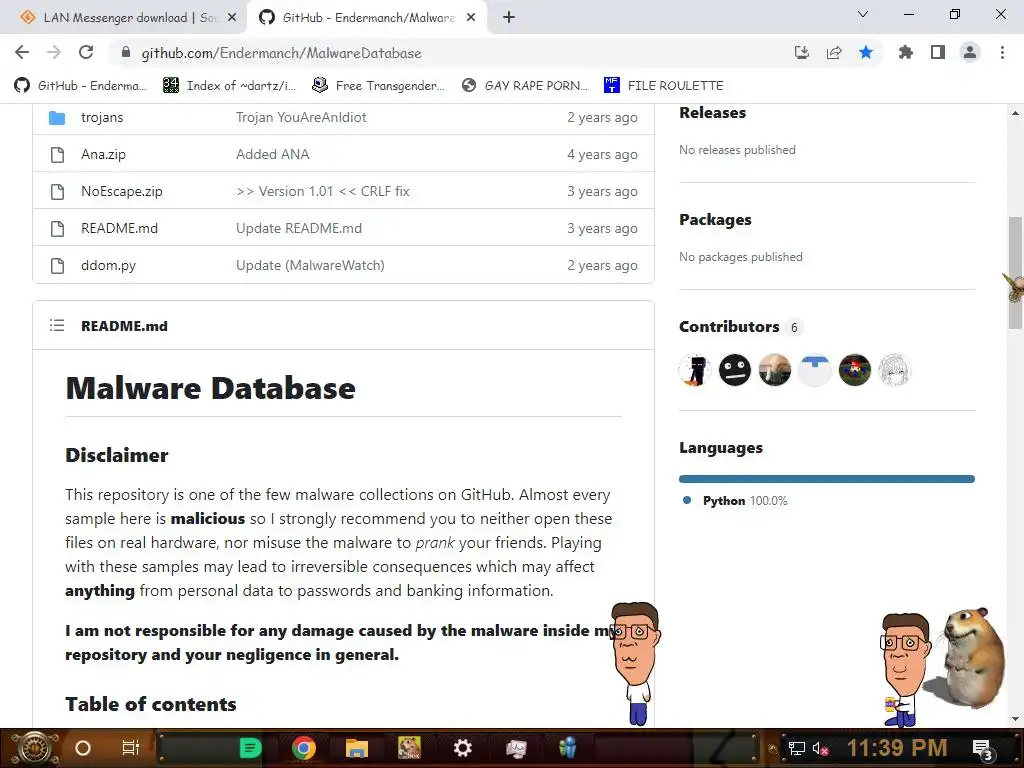Open the notification center with 3 alerts

pyautogui.click(x=983, y=749)
